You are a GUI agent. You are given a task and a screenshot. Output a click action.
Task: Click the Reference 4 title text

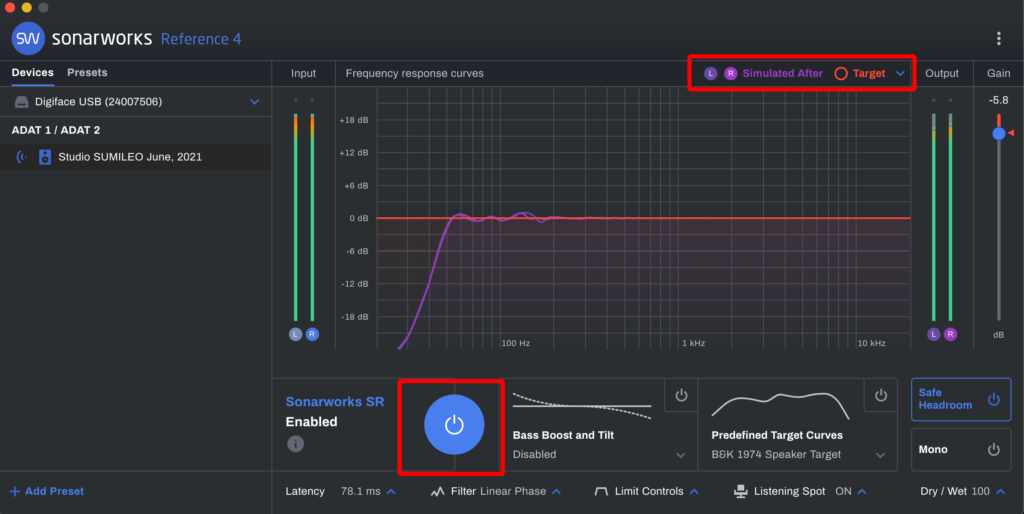coord(201,39)
